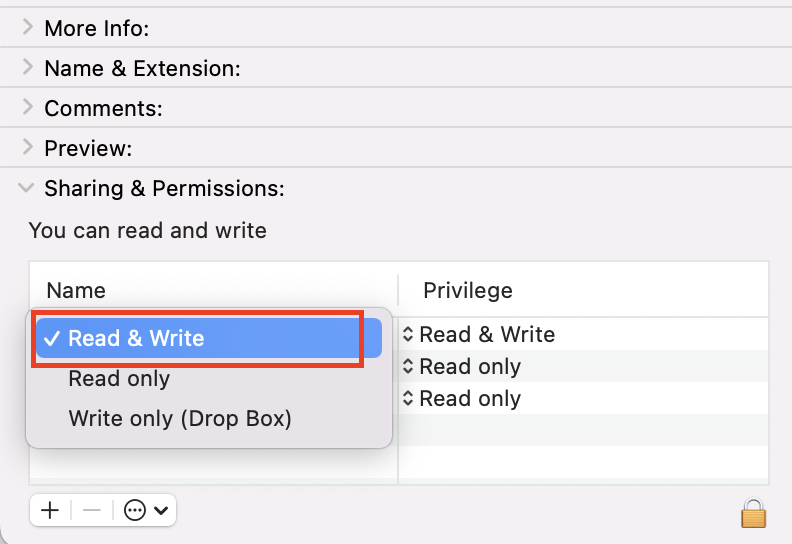
Task: Open the second row's Read only privilege popup
Action: [461, 367]
